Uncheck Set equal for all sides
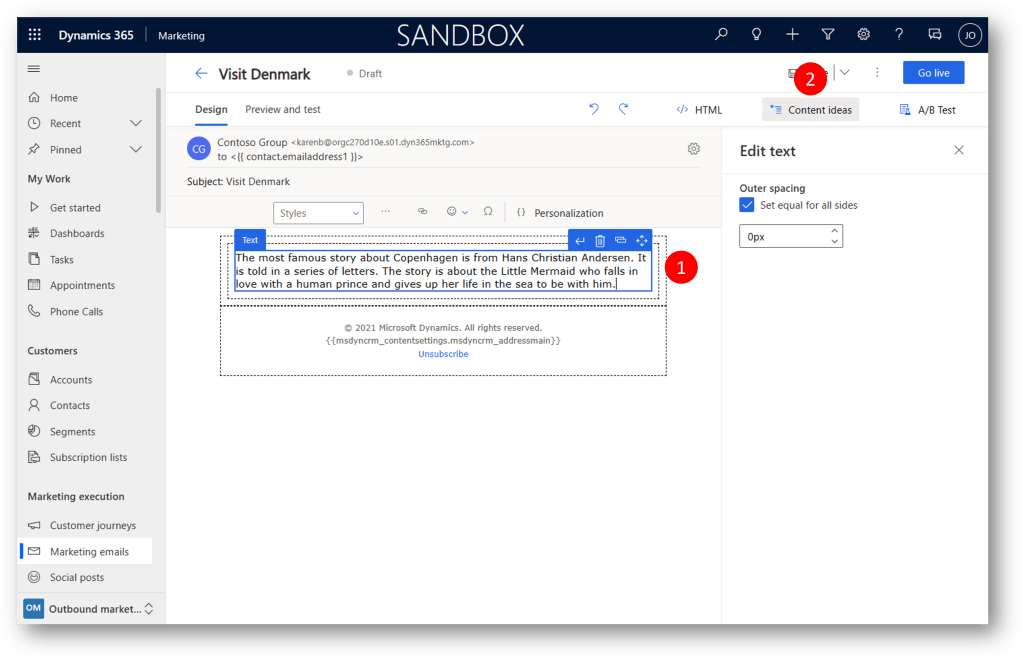Screen dimensions: 1023x659 coord(747,205)
